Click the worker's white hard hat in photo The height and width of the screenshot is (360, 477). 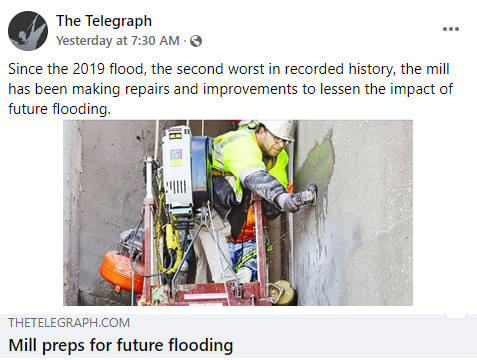point(276,129)
